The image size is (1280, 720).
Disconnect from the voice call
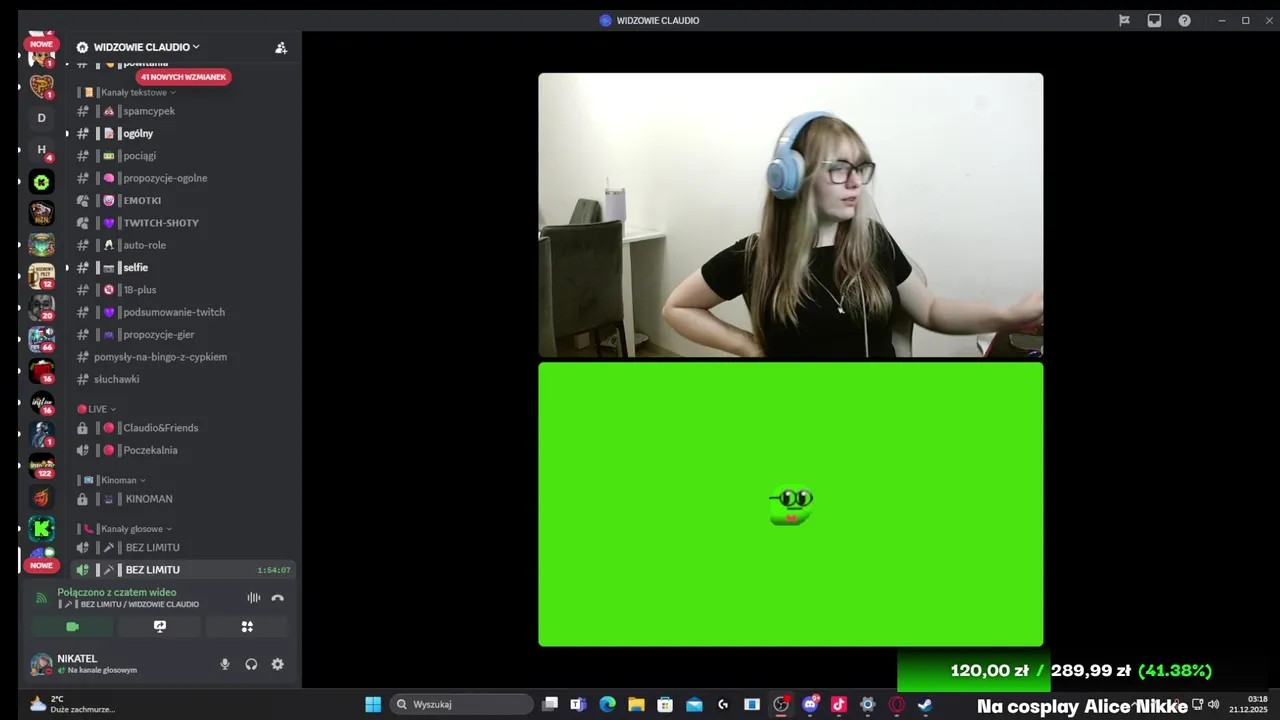click(x=278, y=598)
